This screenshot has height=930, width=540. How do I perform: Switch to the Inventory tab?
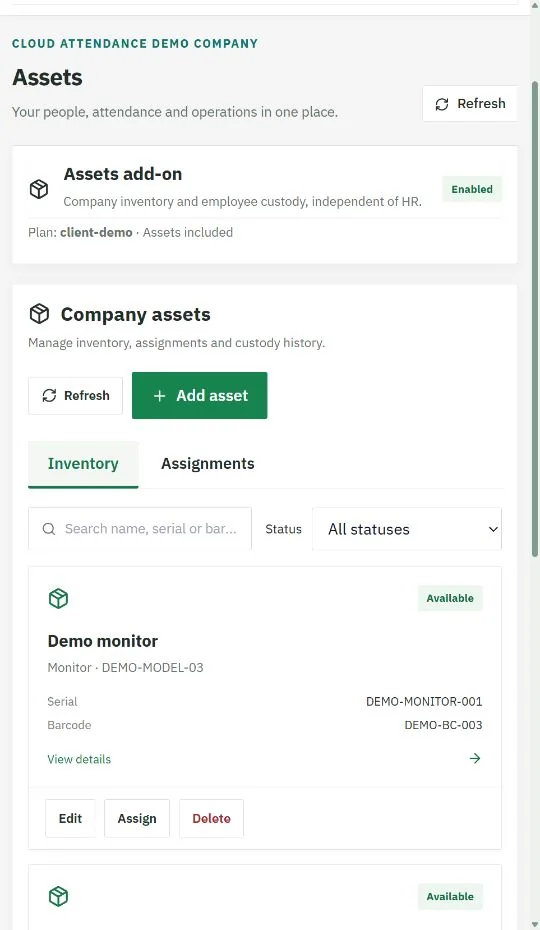coord(83,464)
